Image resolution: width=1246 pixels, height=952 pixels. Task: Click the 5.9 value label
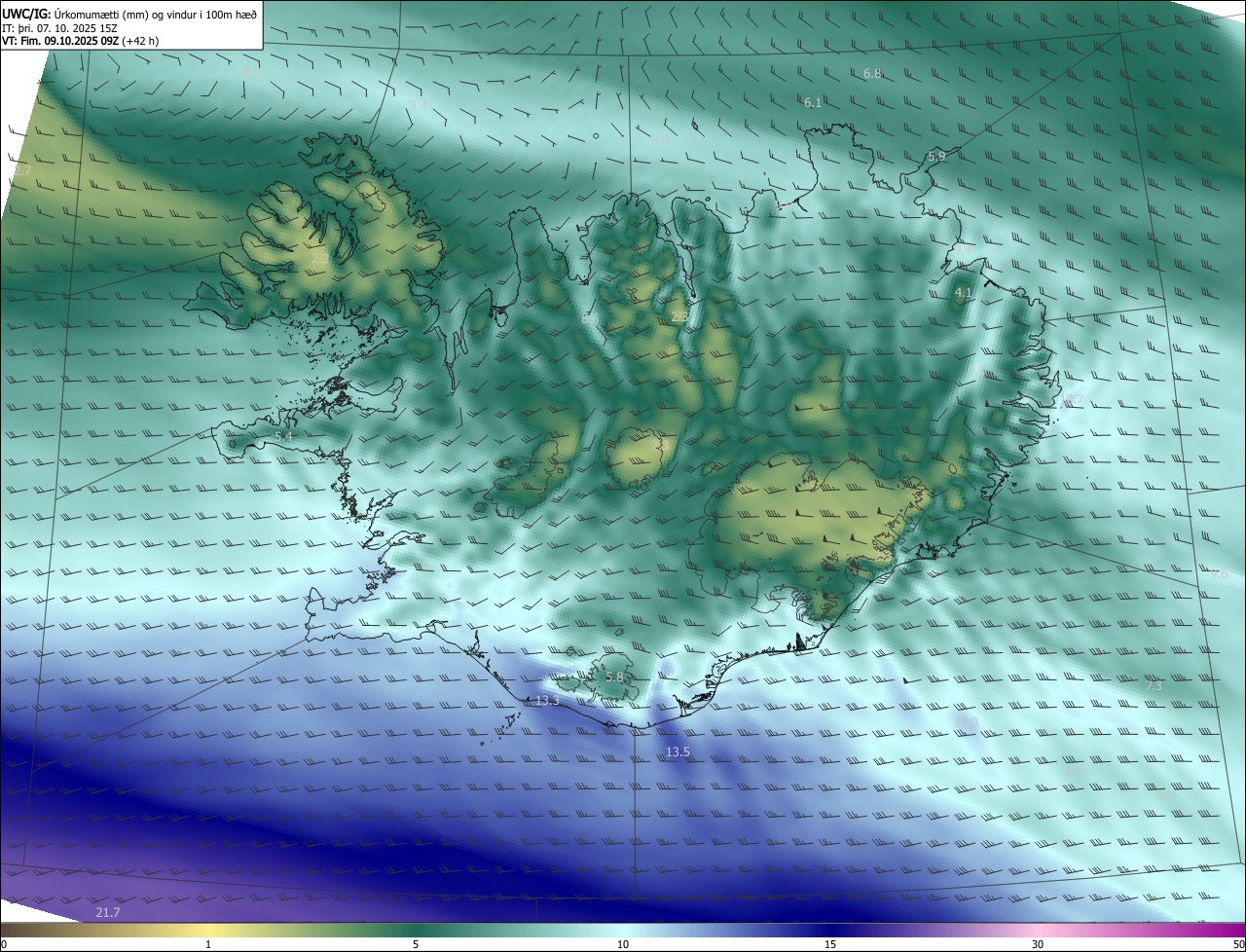click(x=936, y=156)
